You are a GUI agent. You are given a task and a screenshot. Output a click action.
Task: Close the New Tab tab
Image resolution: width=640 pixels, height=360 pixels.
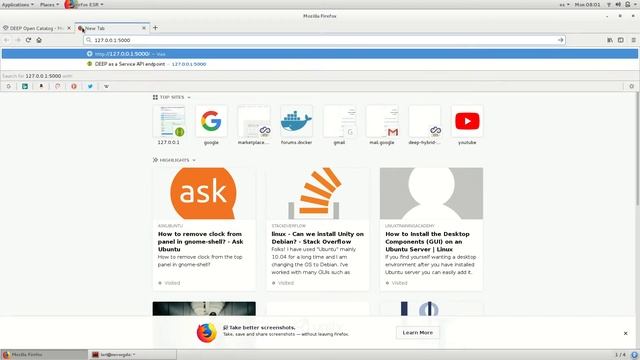pyautogui.click(x=144, y=28)
